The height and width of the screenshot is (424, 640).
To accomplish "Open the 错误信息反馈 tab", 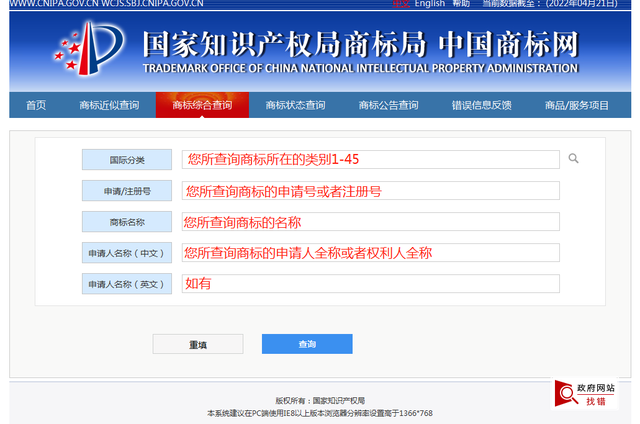I will coord(482,105).
